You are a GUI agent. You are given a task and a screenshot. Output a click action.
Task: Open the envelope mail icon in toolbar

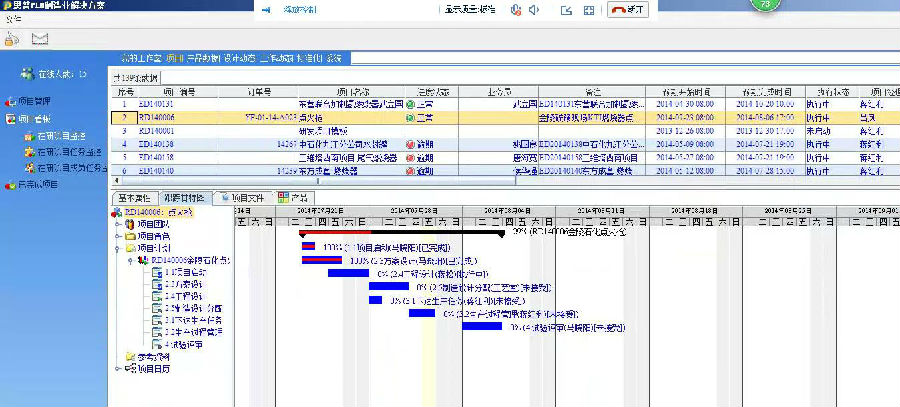pyautogui.click(x=39, y=39)
